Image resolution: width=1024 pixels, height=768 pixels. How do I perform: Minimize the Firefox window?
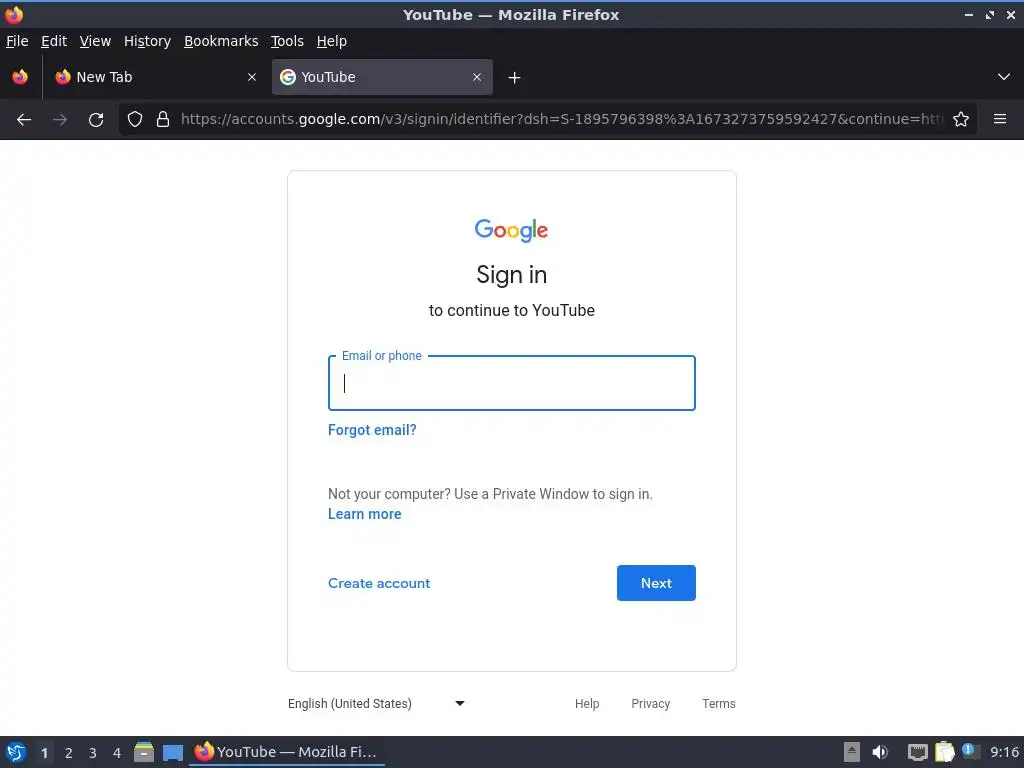point(969,14)
